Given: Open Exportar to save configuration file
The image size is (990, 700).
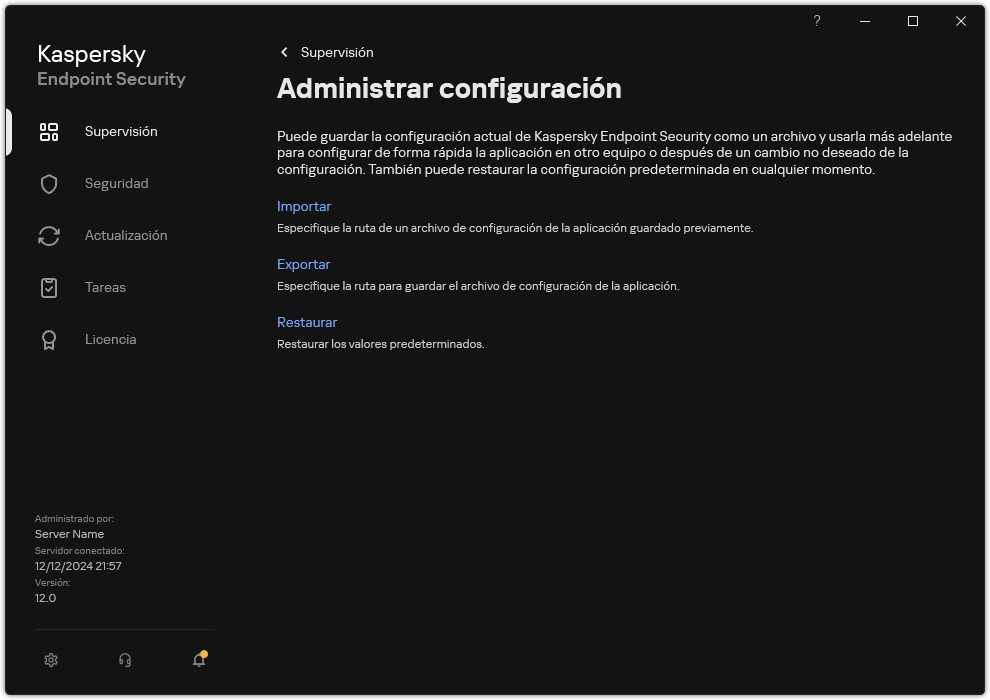Looking at the screenshot, I should (x=303, y=264).
